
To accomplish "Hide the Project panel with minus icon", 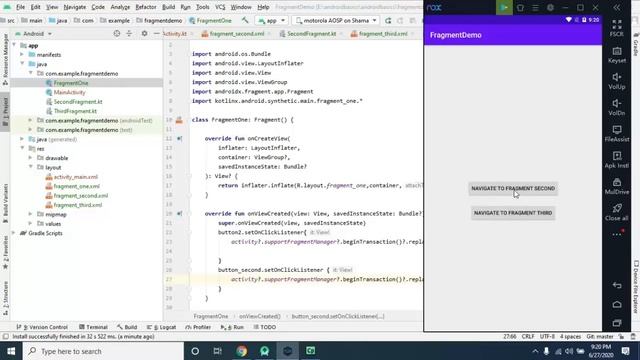I will click(x=156, y=33).
